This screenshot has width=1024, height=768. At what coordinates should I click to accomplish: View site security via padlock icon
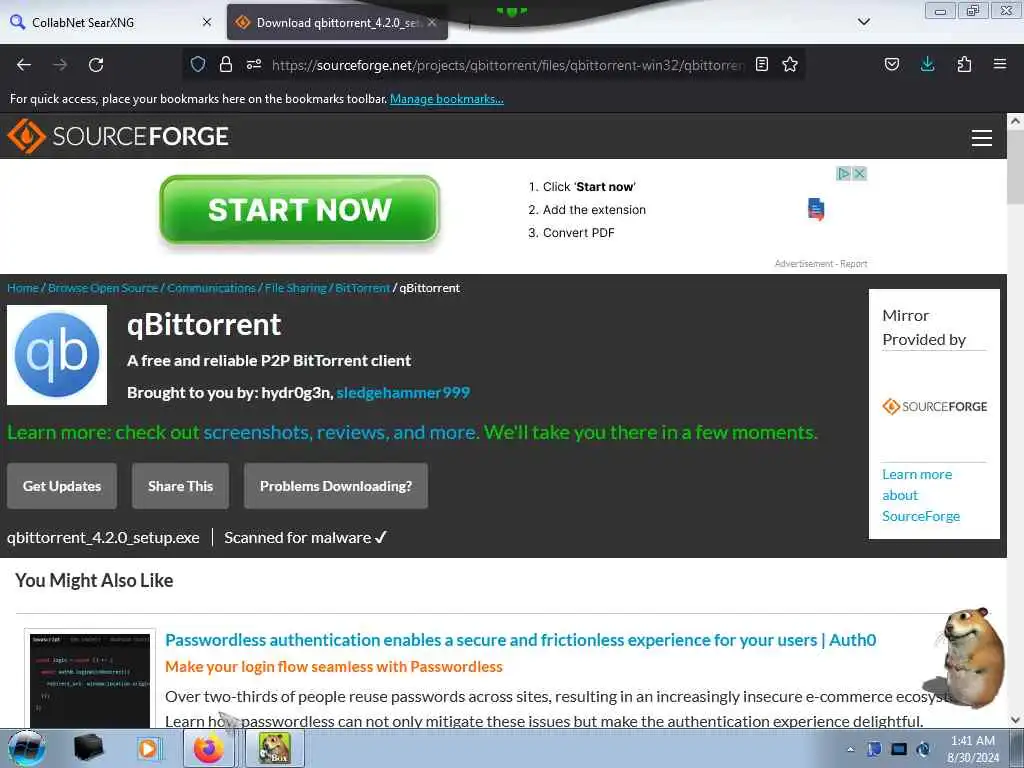tap(225, 64)
